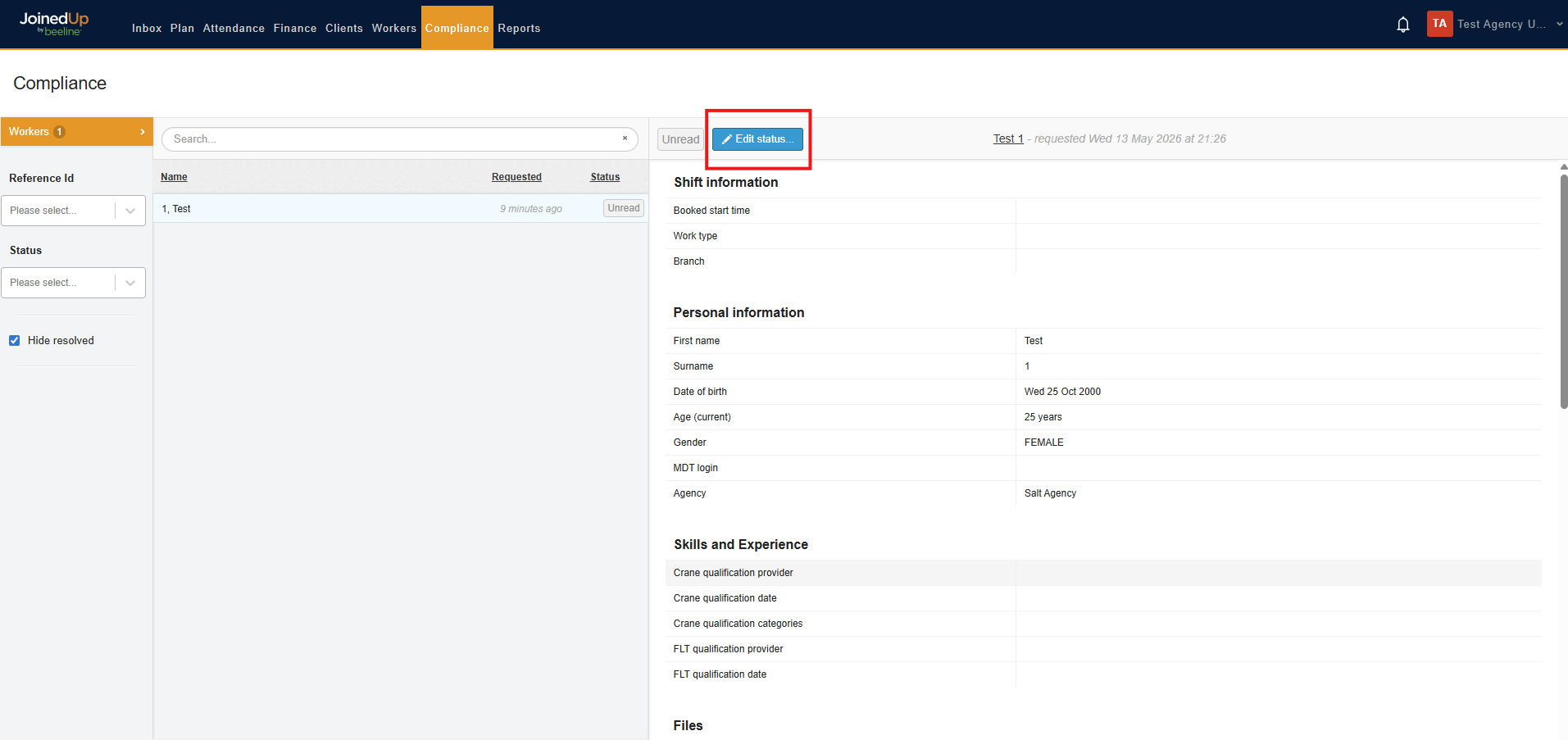The image size is (1568, 740).
Task: Click the 'FEMALE' gender value
Action: pos(1043,443)
